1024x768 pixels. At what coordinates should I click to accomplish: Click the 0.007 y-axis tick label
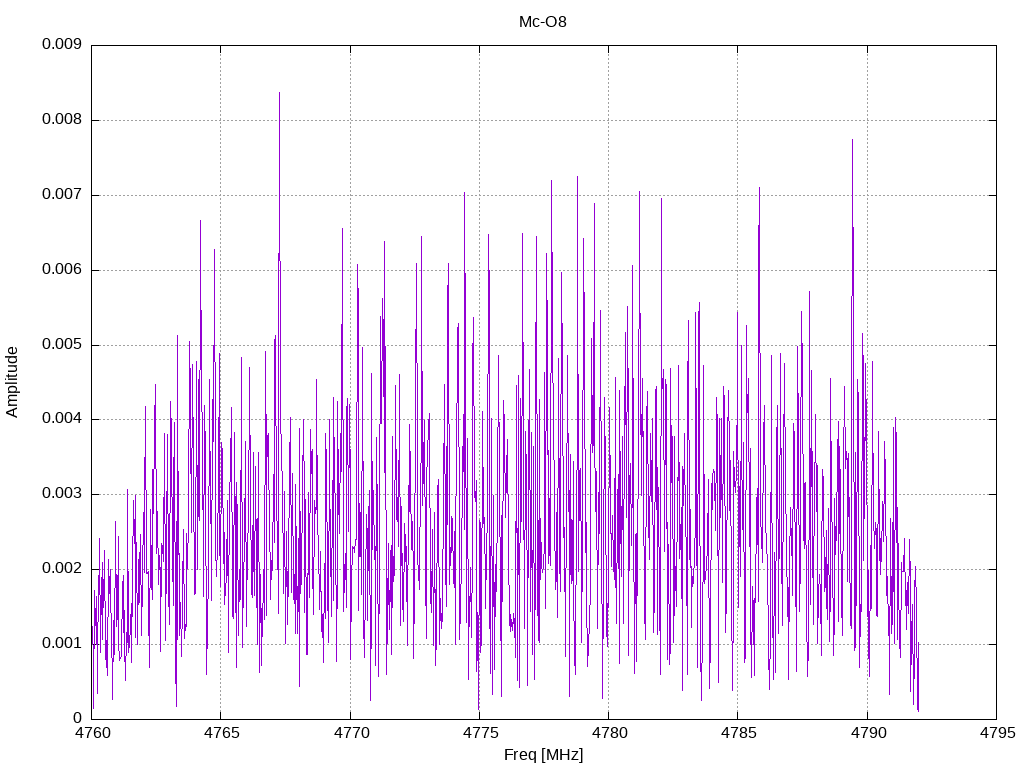(62, 195)
